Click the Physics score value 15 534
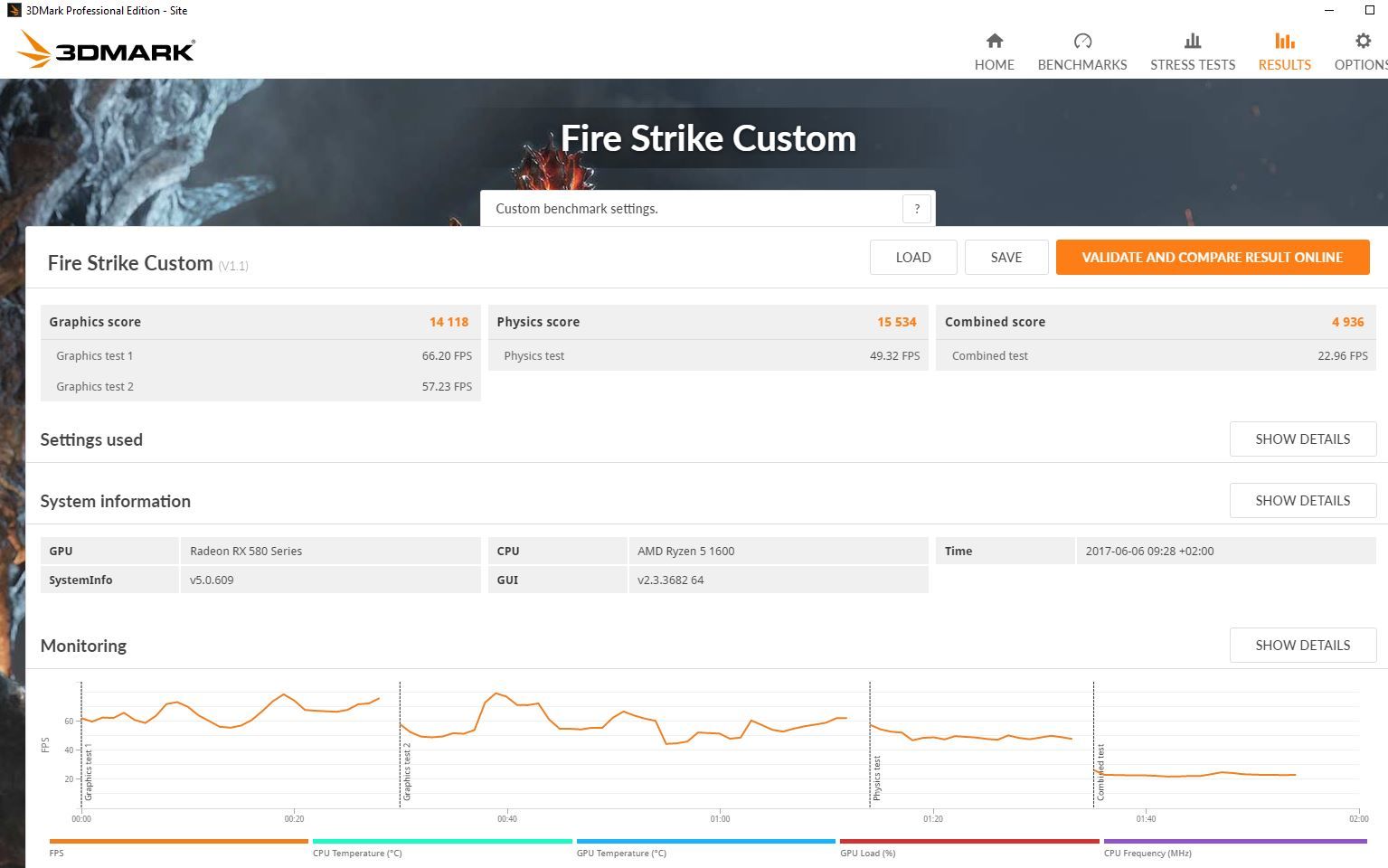Screen dimensions: 1388x868 click(x=896, y=322)
